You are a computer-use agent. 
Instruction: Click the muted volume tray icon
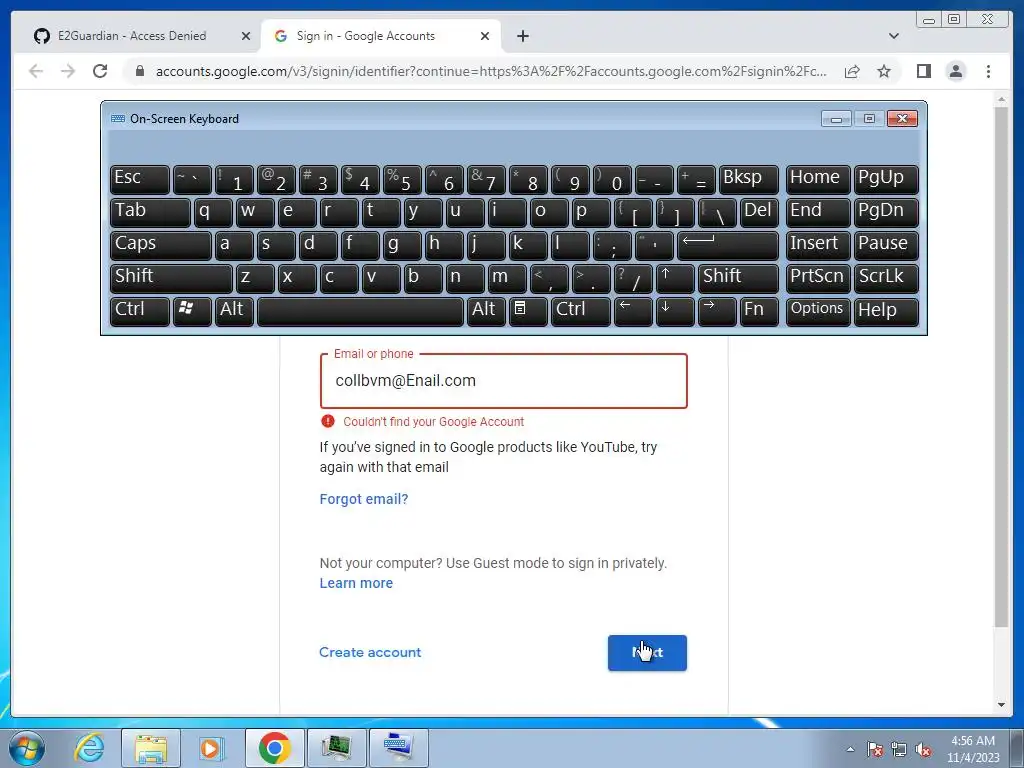[x=923, y=750]
